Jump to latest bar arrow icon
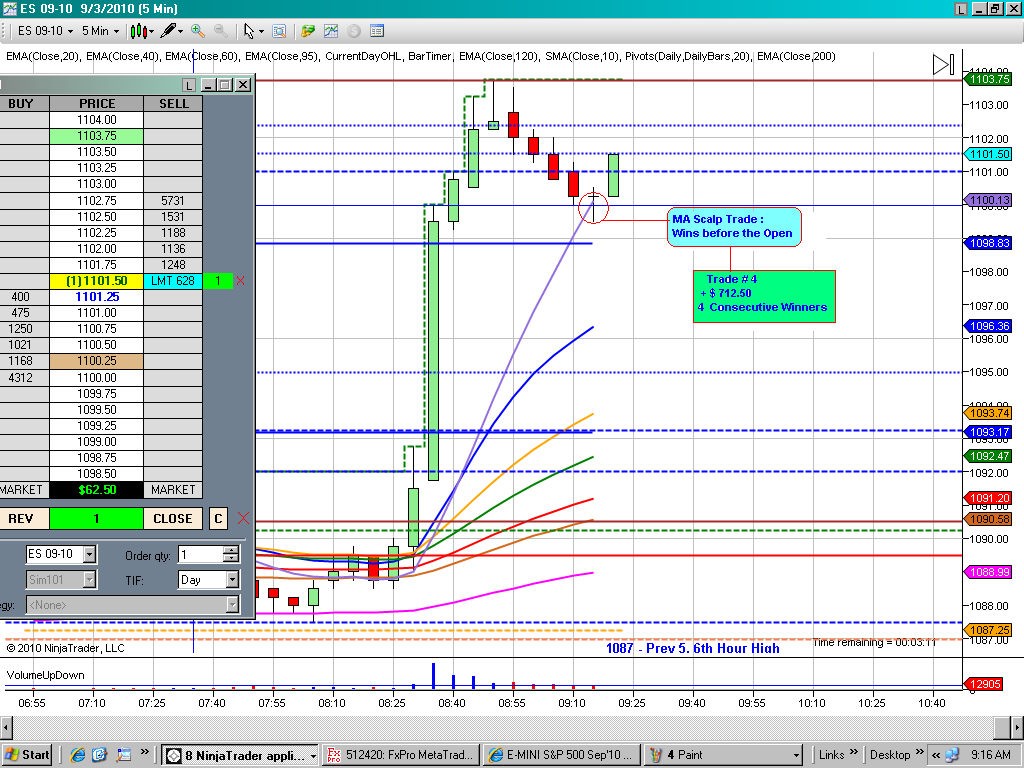1024x768 pixels. tap(944, 64)
